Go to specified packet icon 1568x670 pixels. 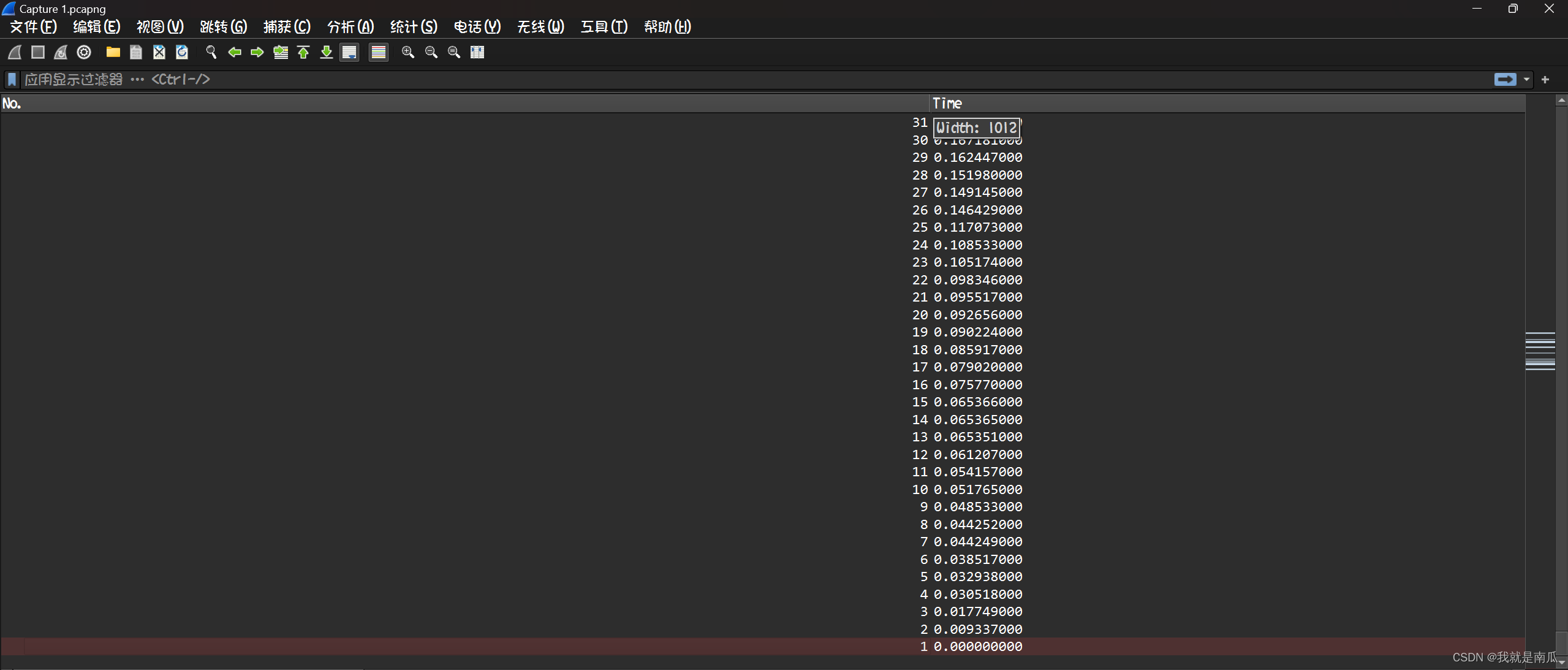pos(281,52)
